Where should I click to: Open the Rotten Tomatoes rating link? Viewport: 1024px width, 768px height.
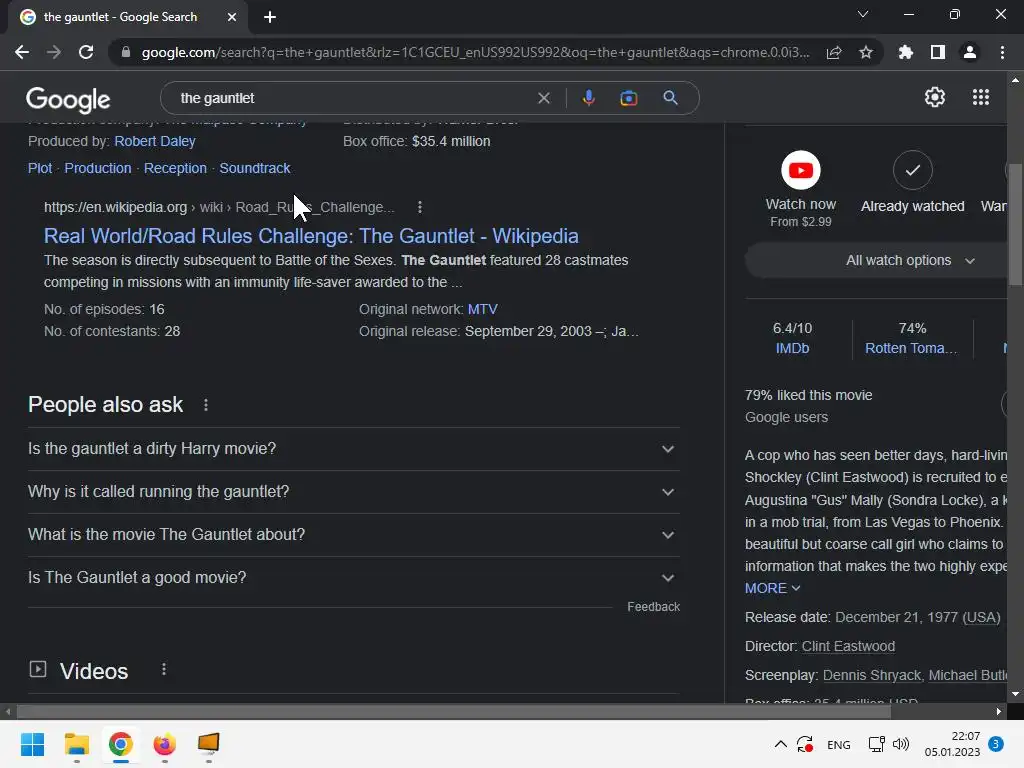(x=911, y=348)
